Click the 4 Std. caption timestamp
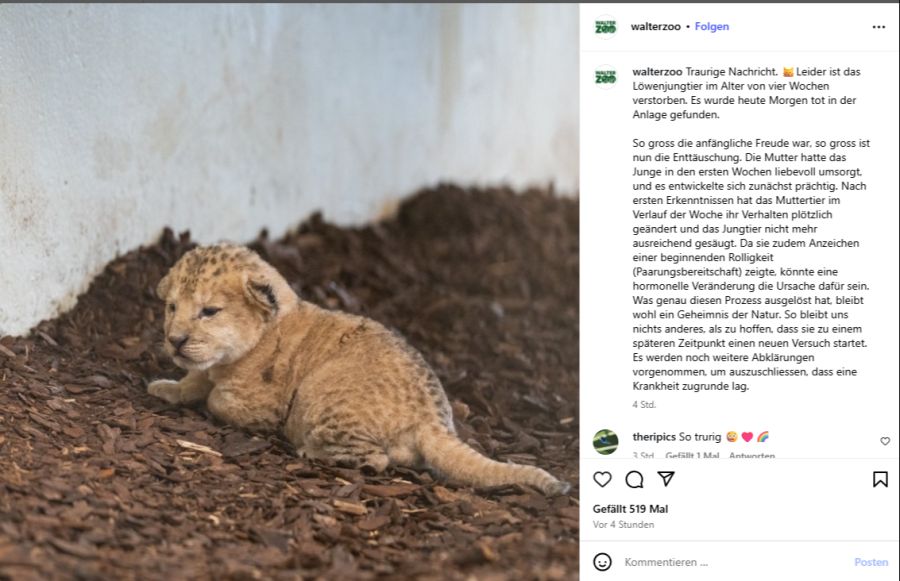The width and height of the screenshot is (900, 581). tap(644, 405)
